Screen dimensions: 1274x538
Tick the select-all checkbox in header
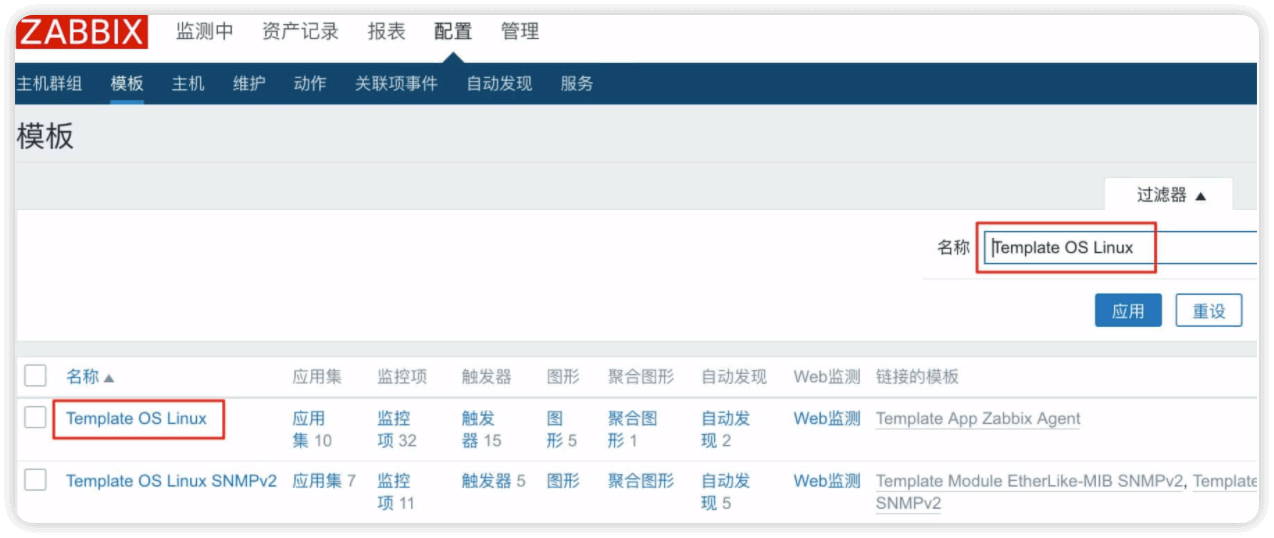click(x=36, y=376)
